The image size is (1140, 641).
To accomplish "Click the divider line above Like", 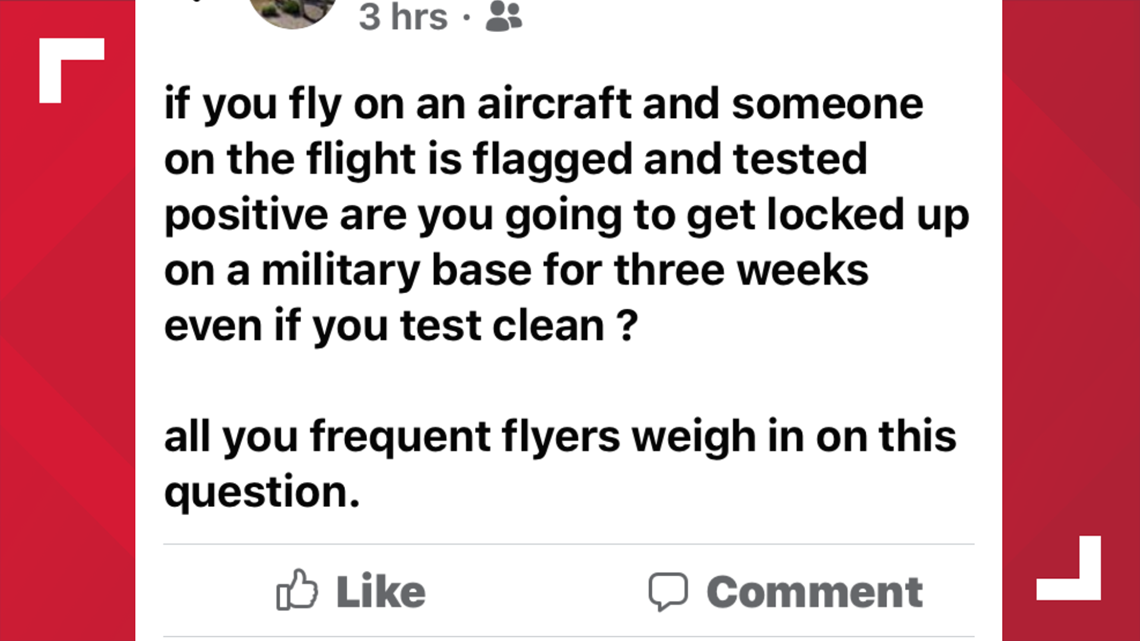I will point(569,544).
